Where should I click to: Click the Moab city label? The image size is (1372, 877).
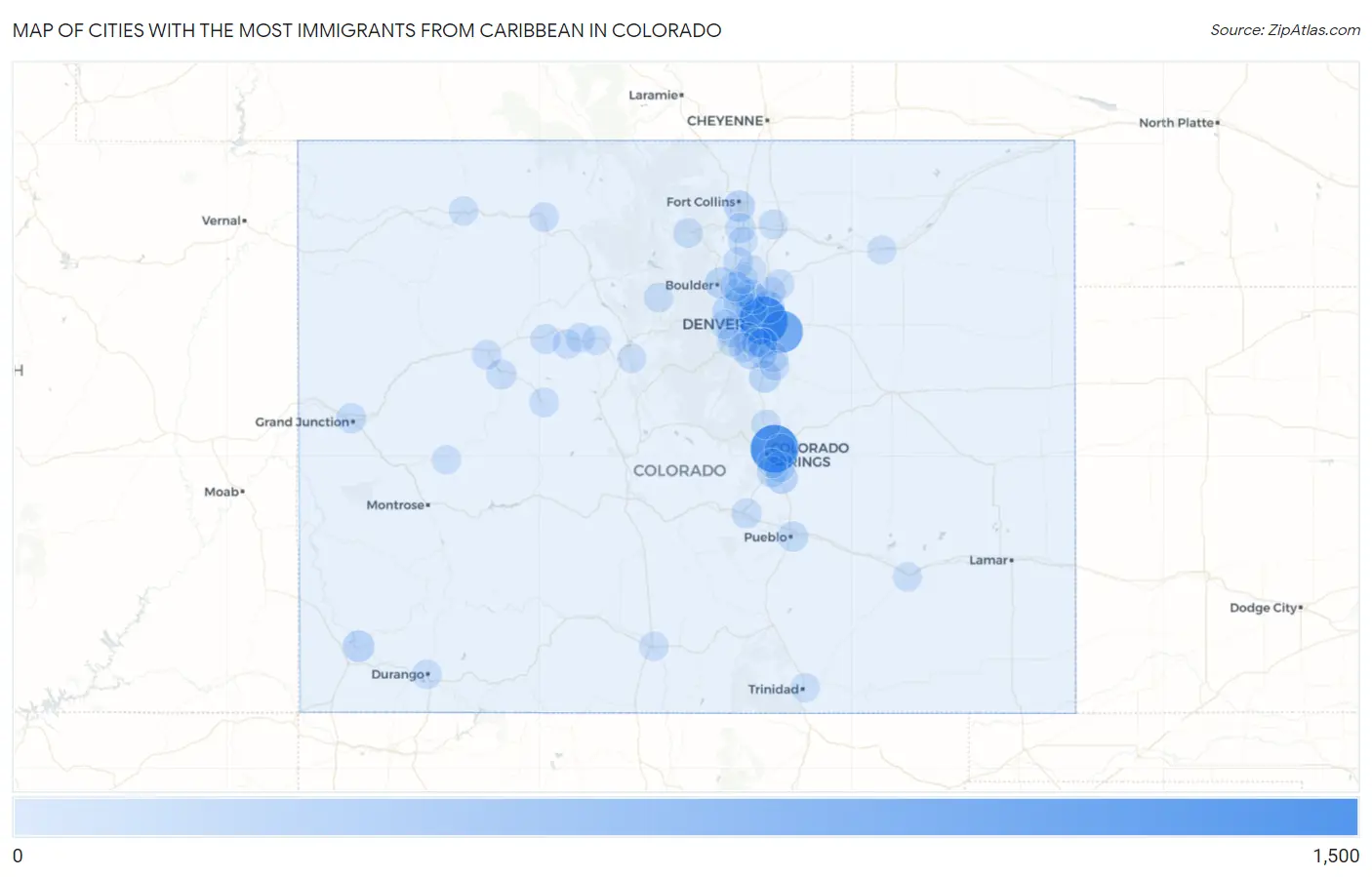point(223,492)
